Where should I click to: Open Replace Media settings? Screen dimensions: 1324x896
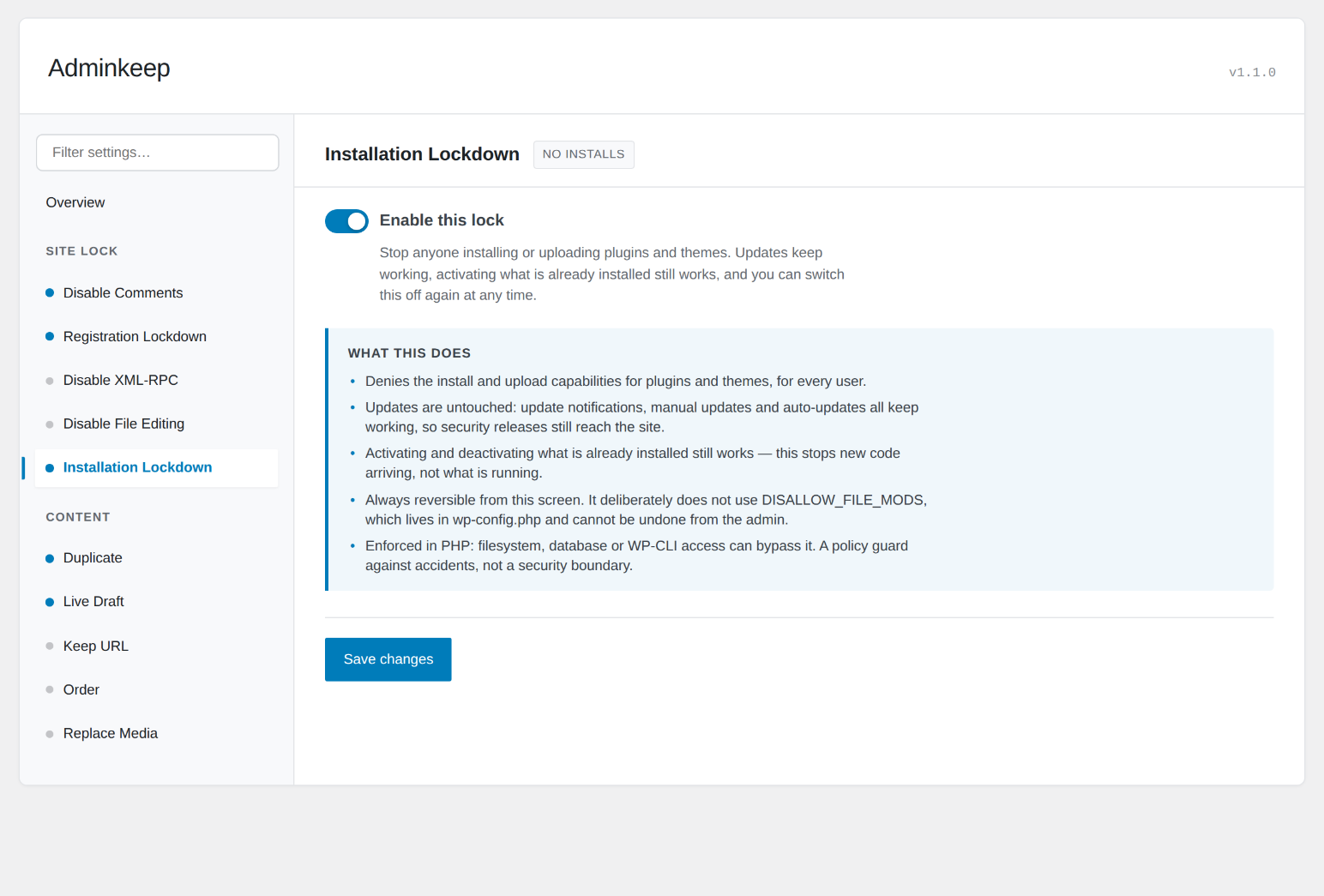(x=157, y=734)
